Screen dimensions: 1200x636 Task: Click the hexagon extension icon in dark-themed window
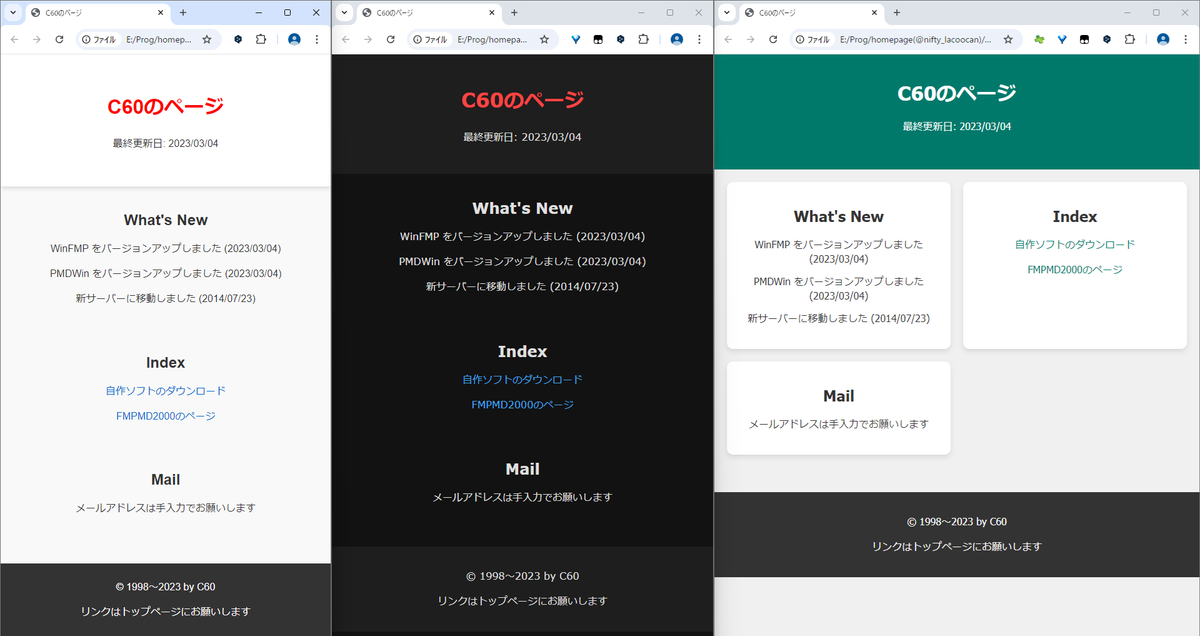click(x=620, y=39)
